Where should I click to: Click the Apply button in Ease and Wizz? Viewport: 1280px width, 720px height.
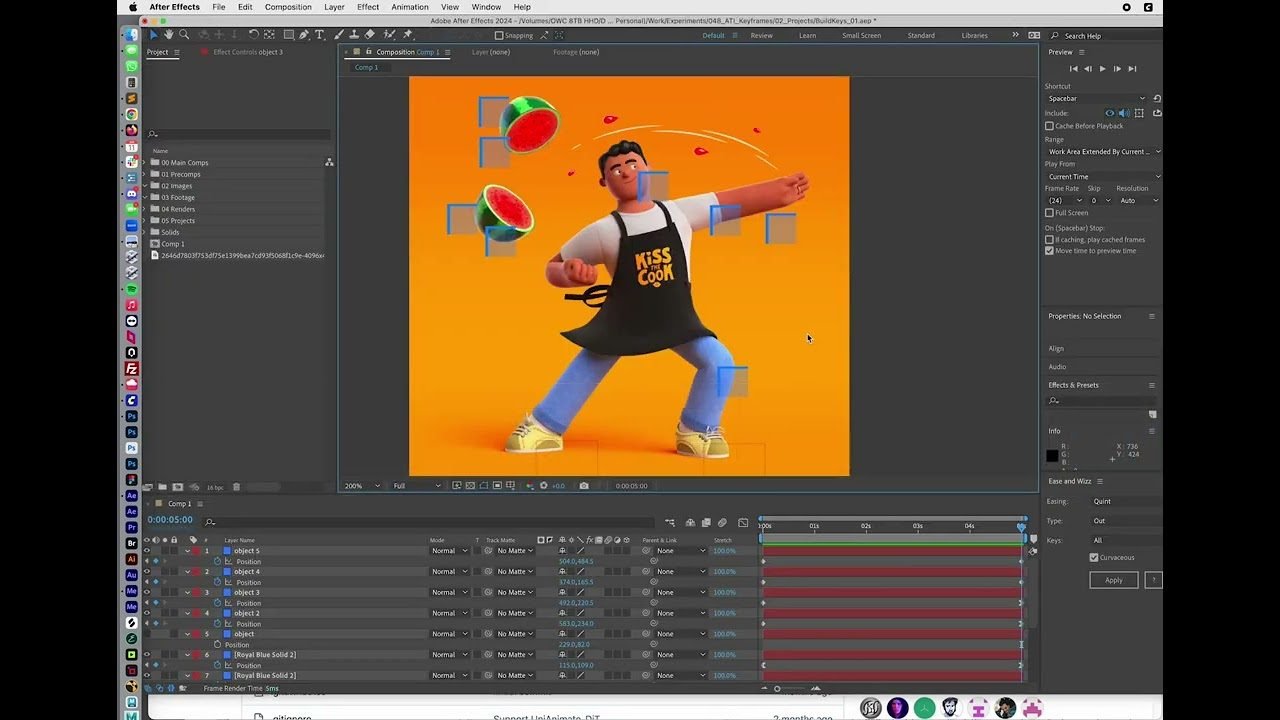pos(1113,580)
